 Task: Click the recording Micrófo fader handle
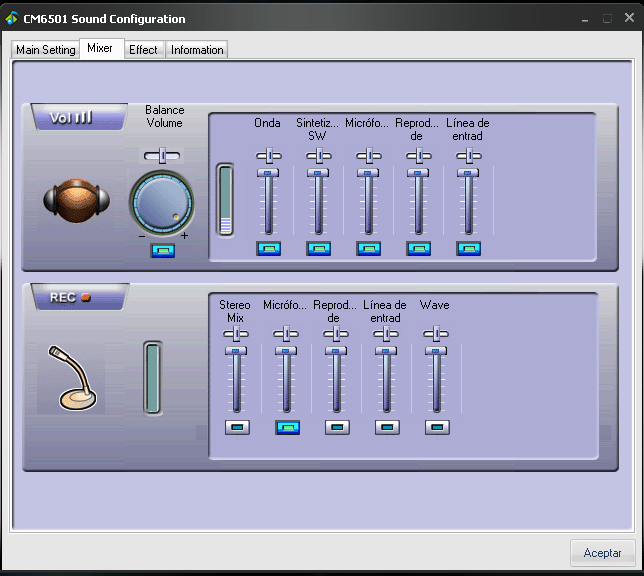click(286, 351)
